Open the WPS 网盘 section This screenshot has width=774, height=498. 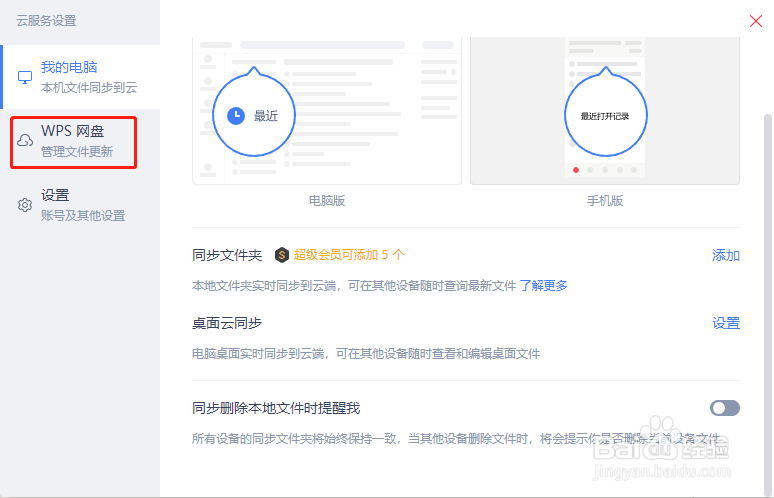point(80,141)
